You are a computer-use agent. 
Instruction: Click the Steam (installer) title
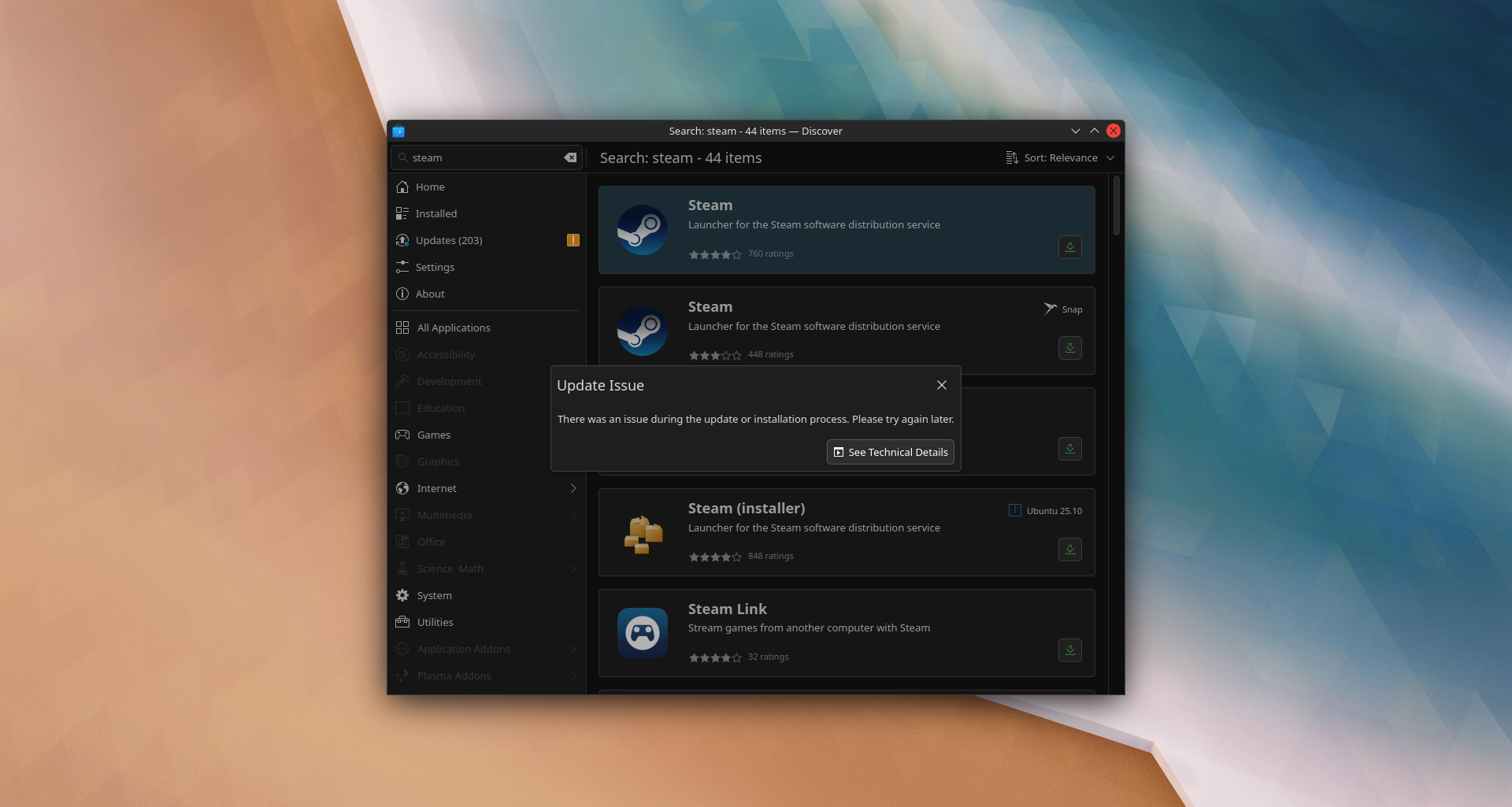pyautogui.click(x=747, y=509)
